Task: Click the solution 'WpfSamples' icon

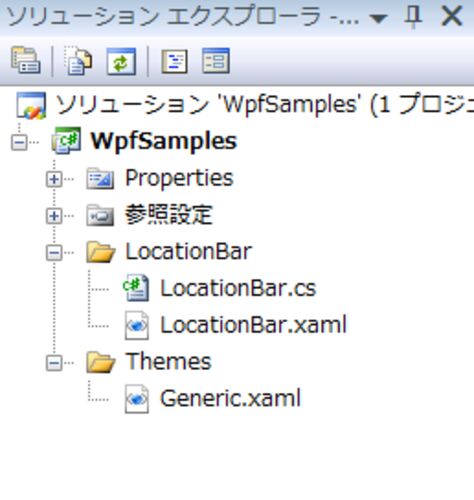Action: (31, 105)
